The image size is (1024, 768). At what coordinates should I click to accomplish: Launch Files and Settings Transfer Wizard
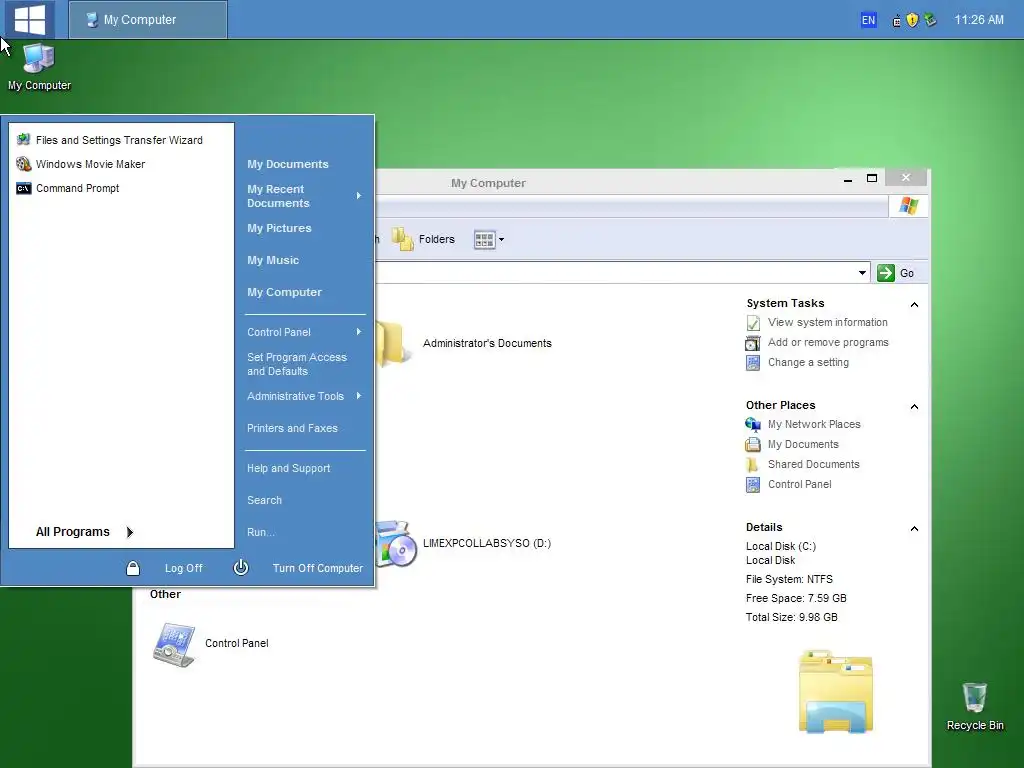click(x=121, y=140)
